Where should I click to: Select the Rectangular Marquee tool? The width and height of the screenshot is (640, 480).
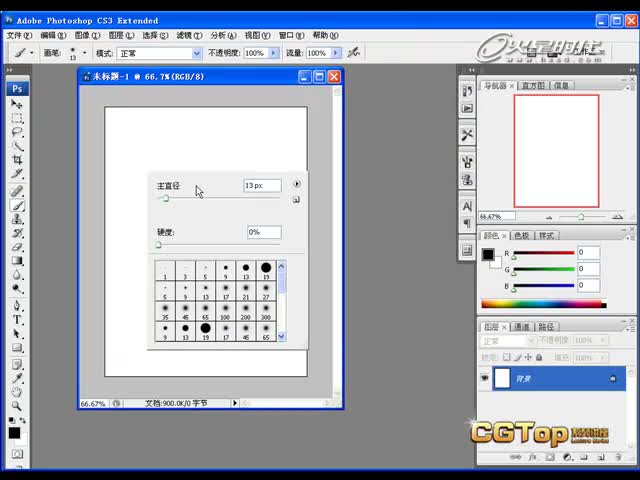[x=17, y=118]
